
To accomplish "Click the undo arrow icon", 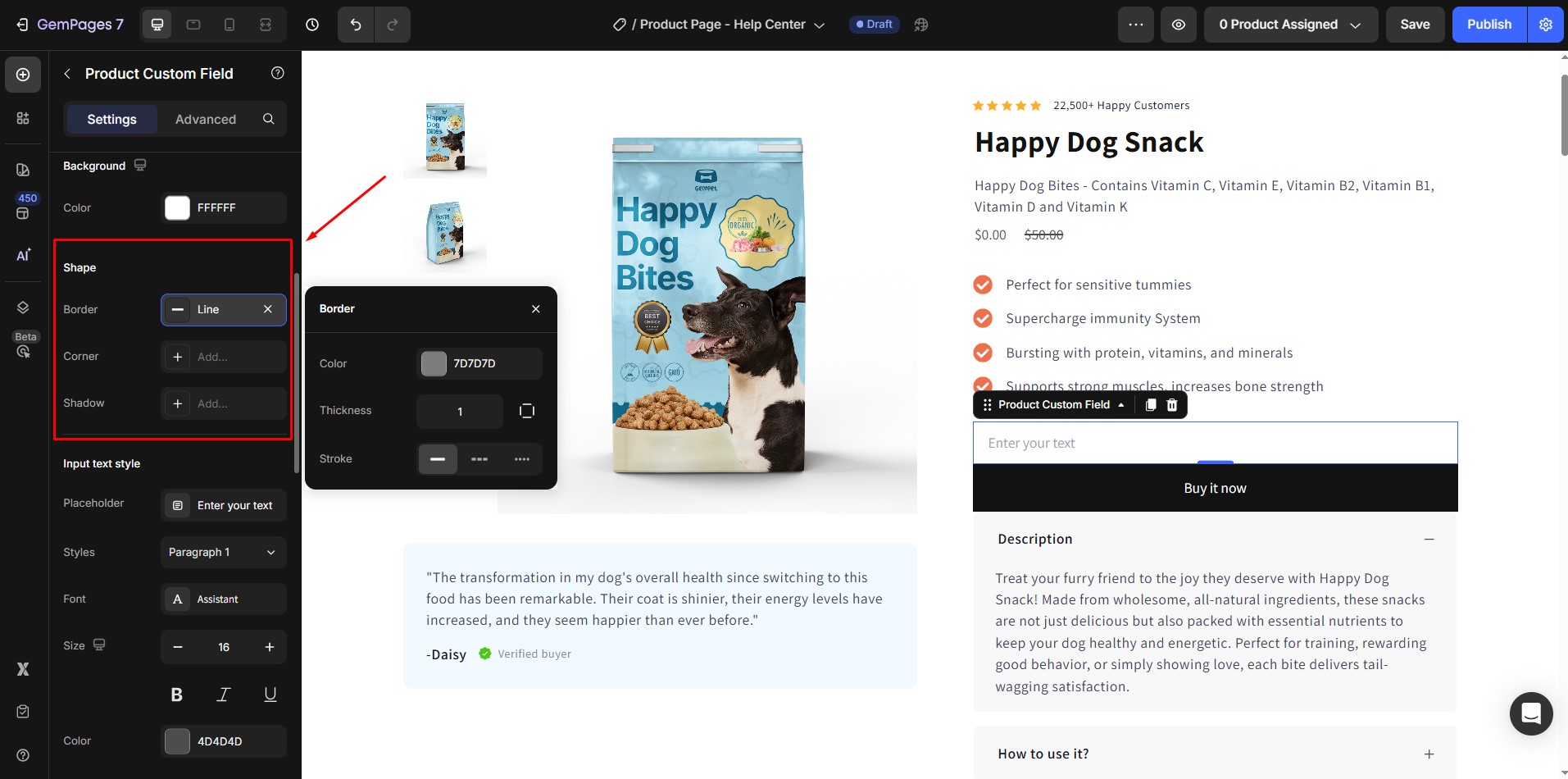I will [356, 25].
